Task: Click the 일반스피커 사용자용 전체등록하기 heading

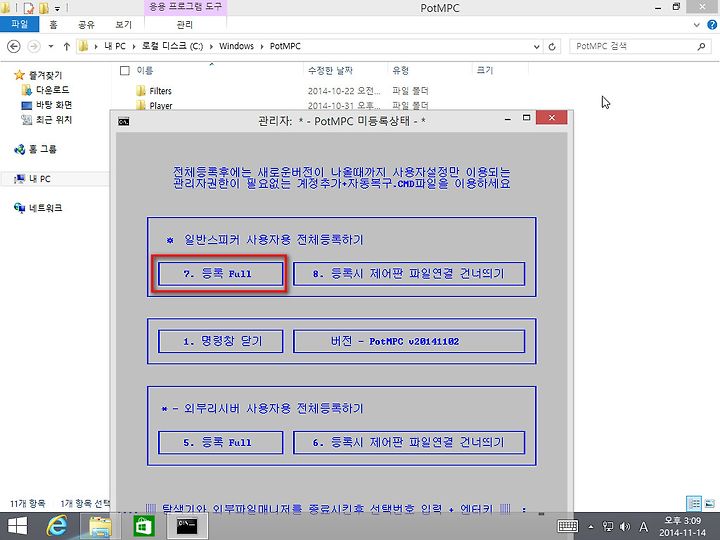Action: point(274,240)
